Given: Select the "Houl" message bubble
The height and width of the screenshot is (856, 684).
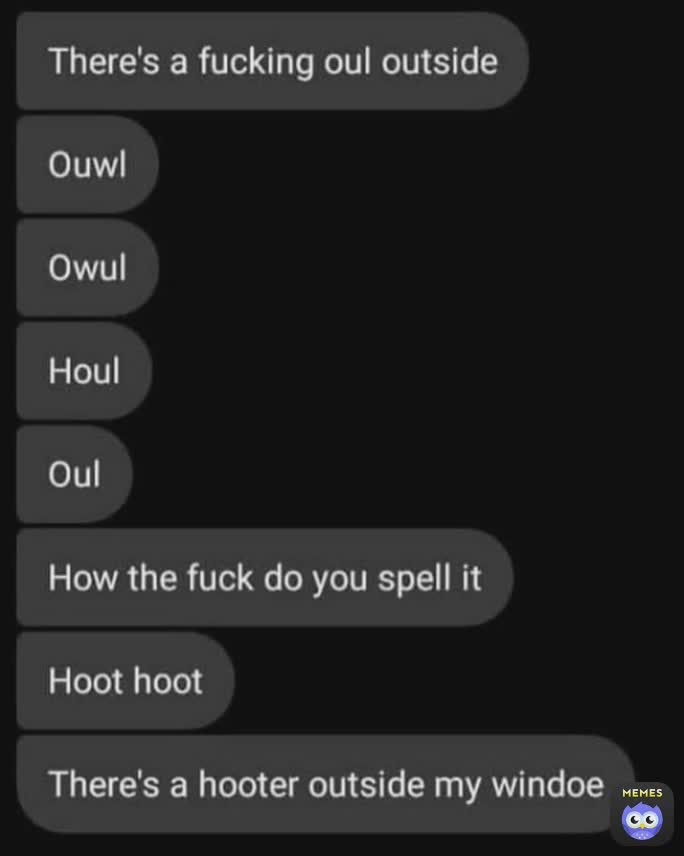Looking at the screenshot, I should coord(84,371).
